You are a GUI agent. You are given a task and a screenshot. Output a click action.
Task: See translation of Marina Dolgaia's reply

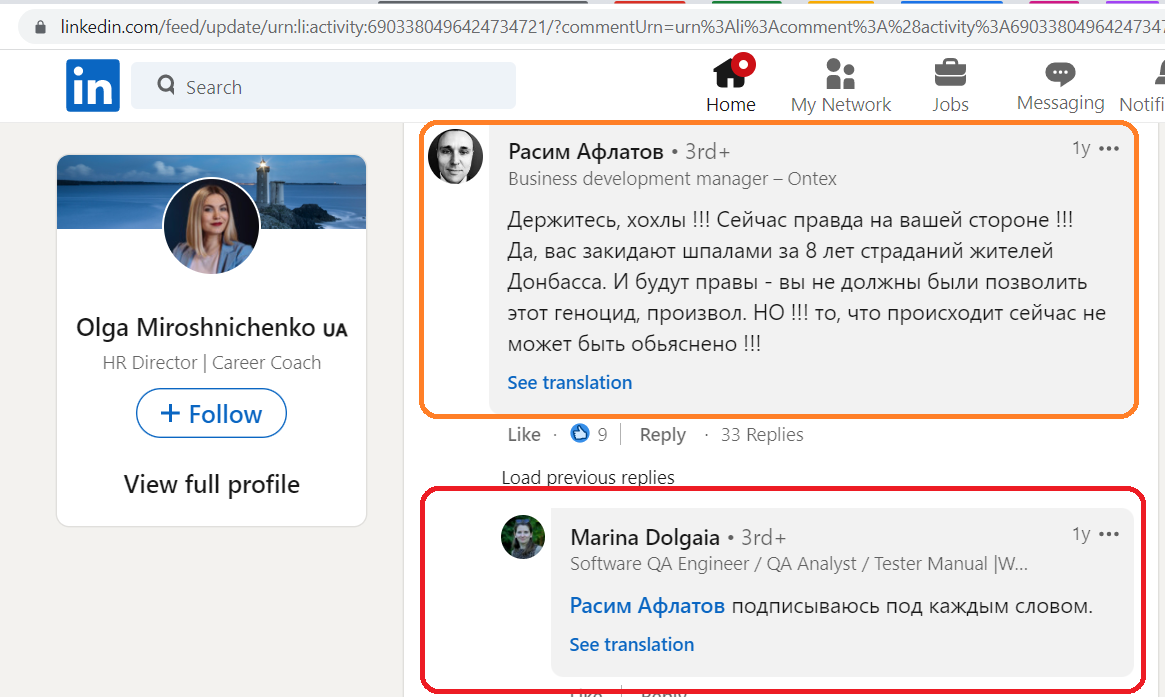click(632, 644)
